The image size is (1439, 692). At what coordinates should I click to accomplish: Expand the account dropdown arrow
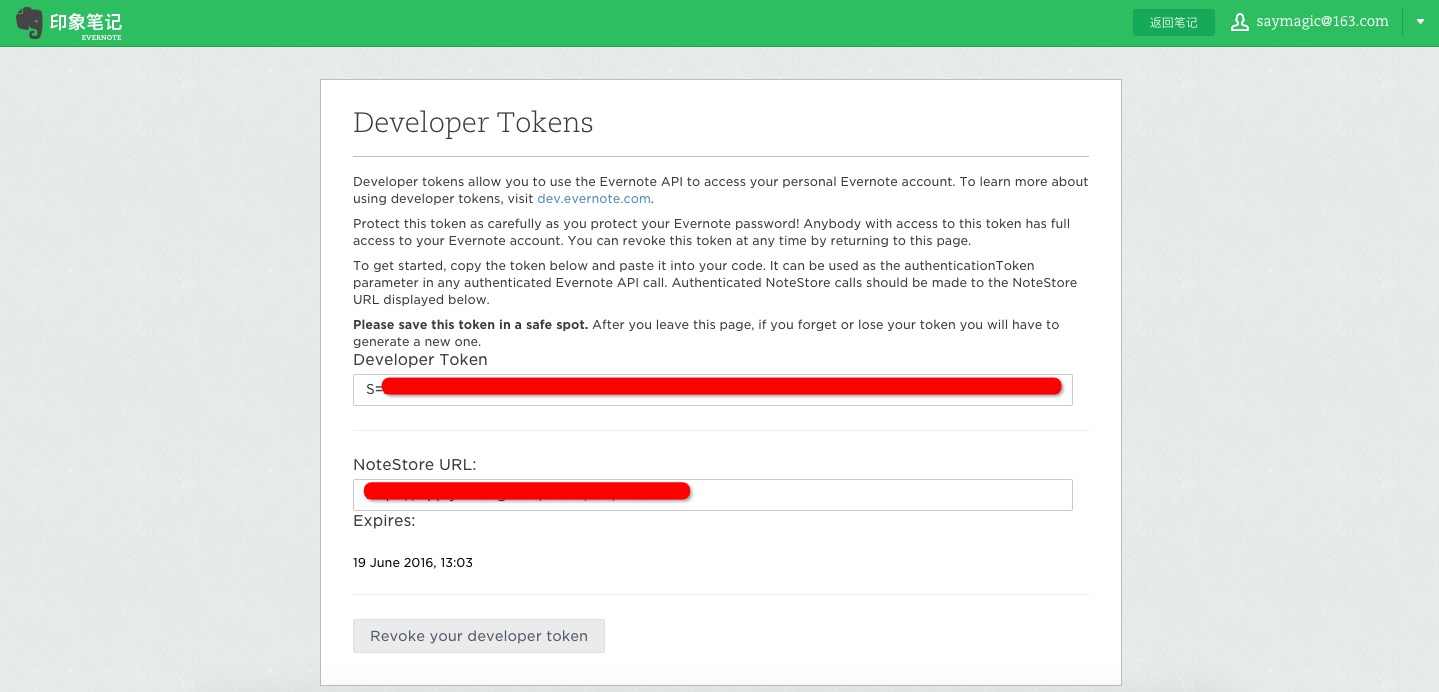[1420, 22]
